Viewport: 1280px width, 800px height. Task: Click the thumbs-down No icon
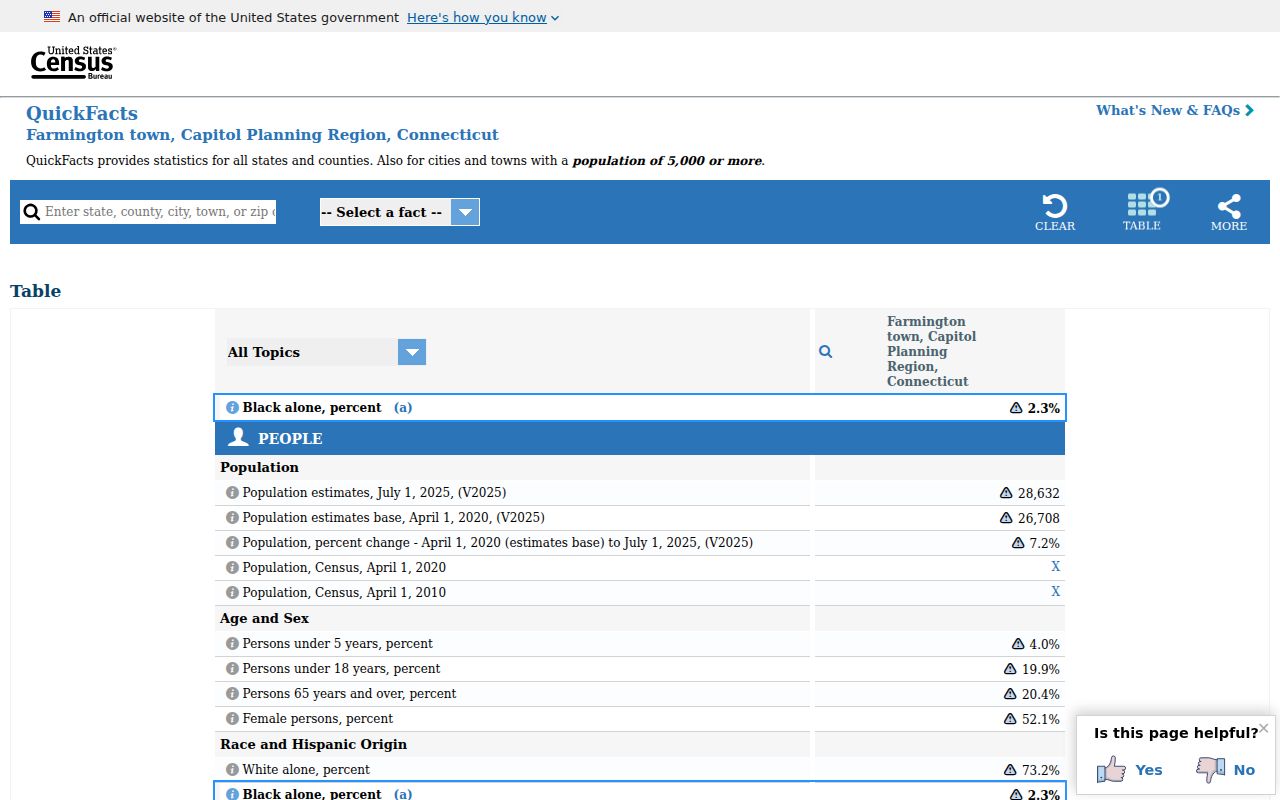pos(1211,769)
